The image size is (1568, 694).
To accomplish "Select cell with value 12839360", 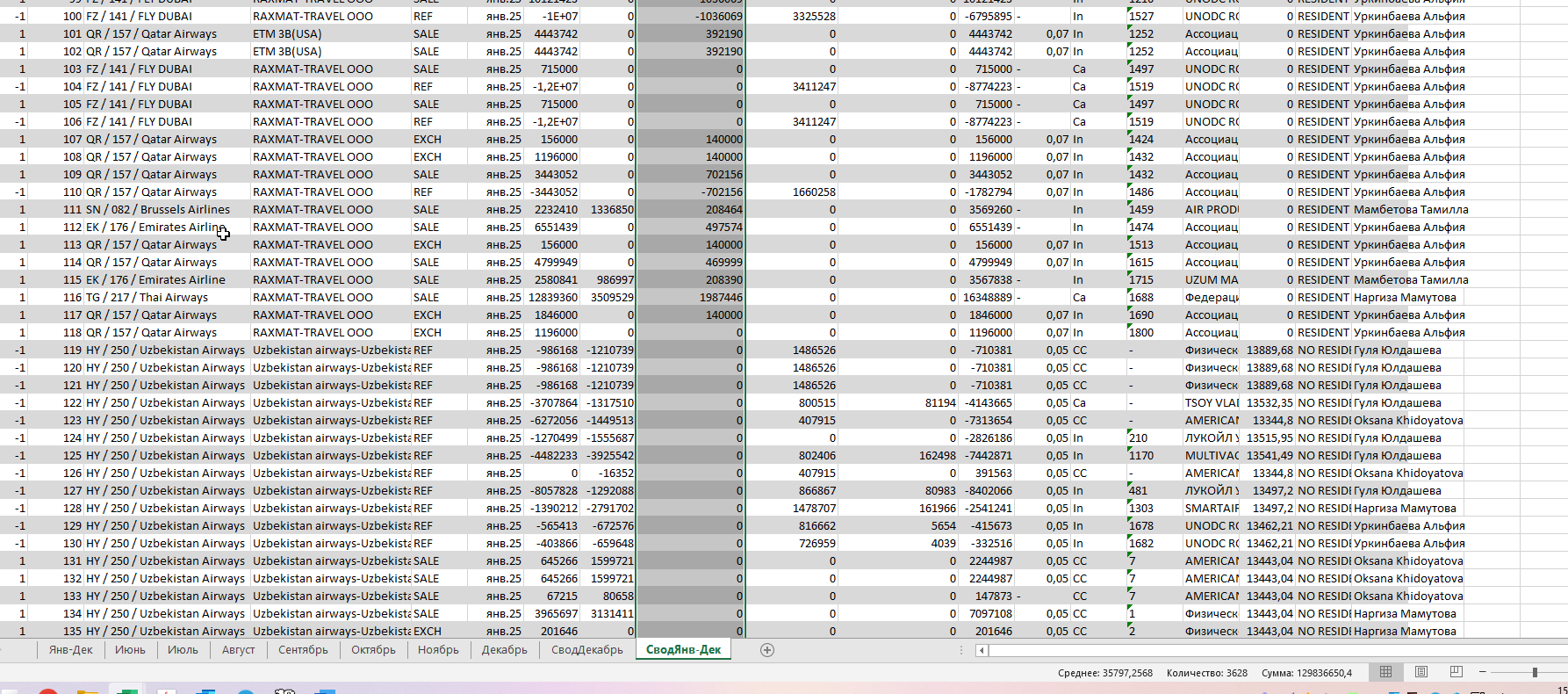I will click(x=552, y=297).
